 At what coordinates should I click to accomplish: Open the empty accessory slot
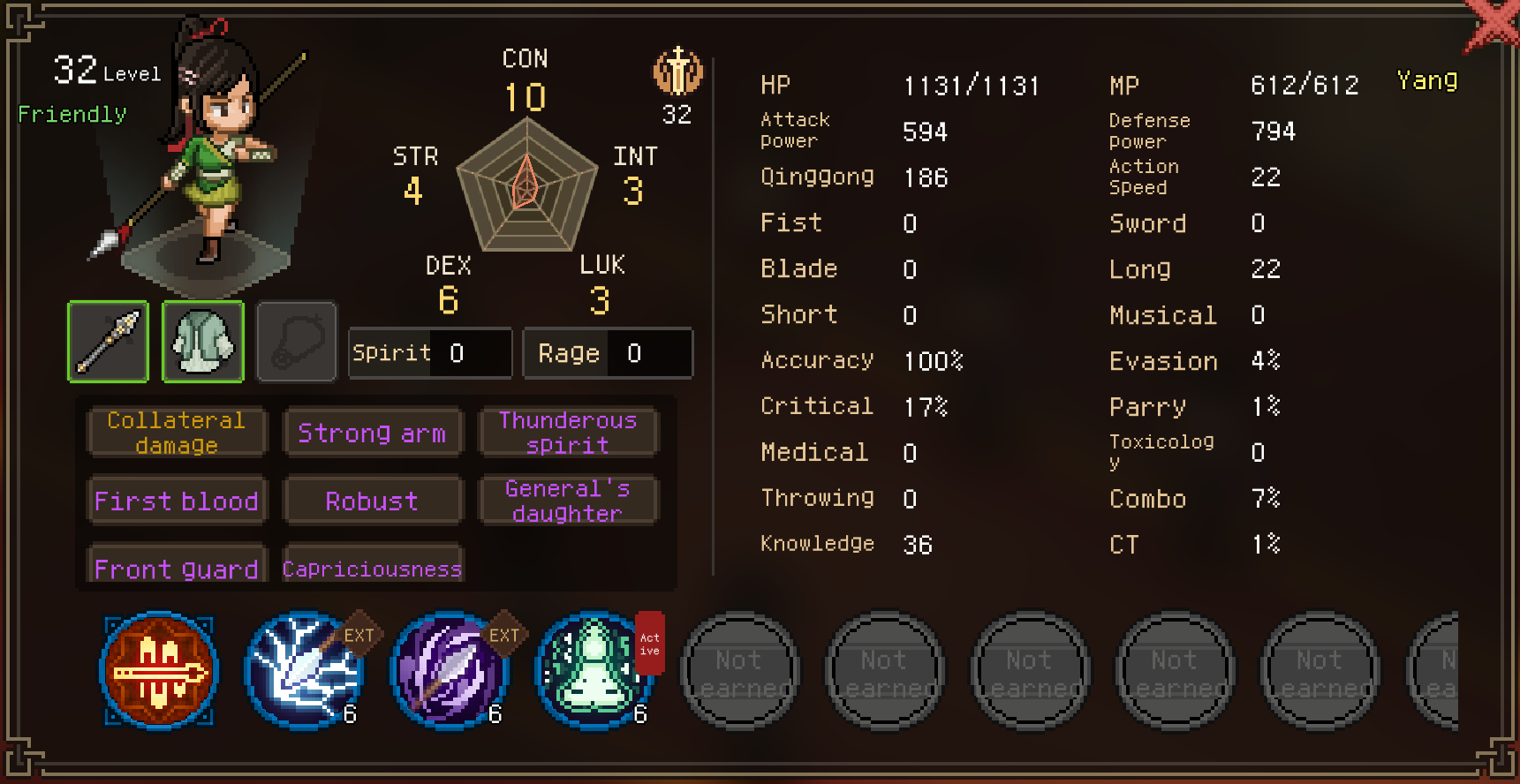tap(297, 342)
